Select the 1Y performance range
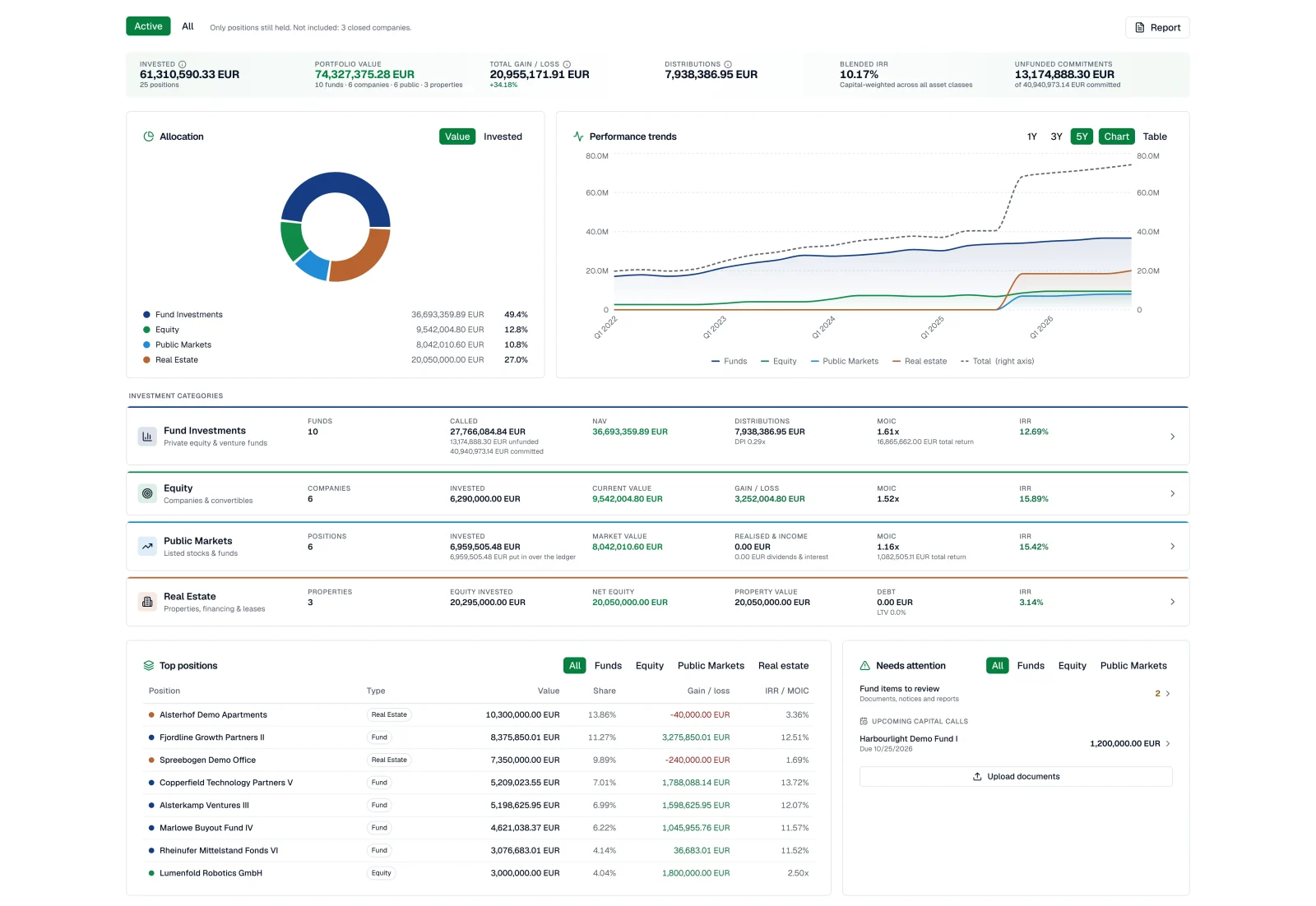The image size is (1316, 906). 1032,136
